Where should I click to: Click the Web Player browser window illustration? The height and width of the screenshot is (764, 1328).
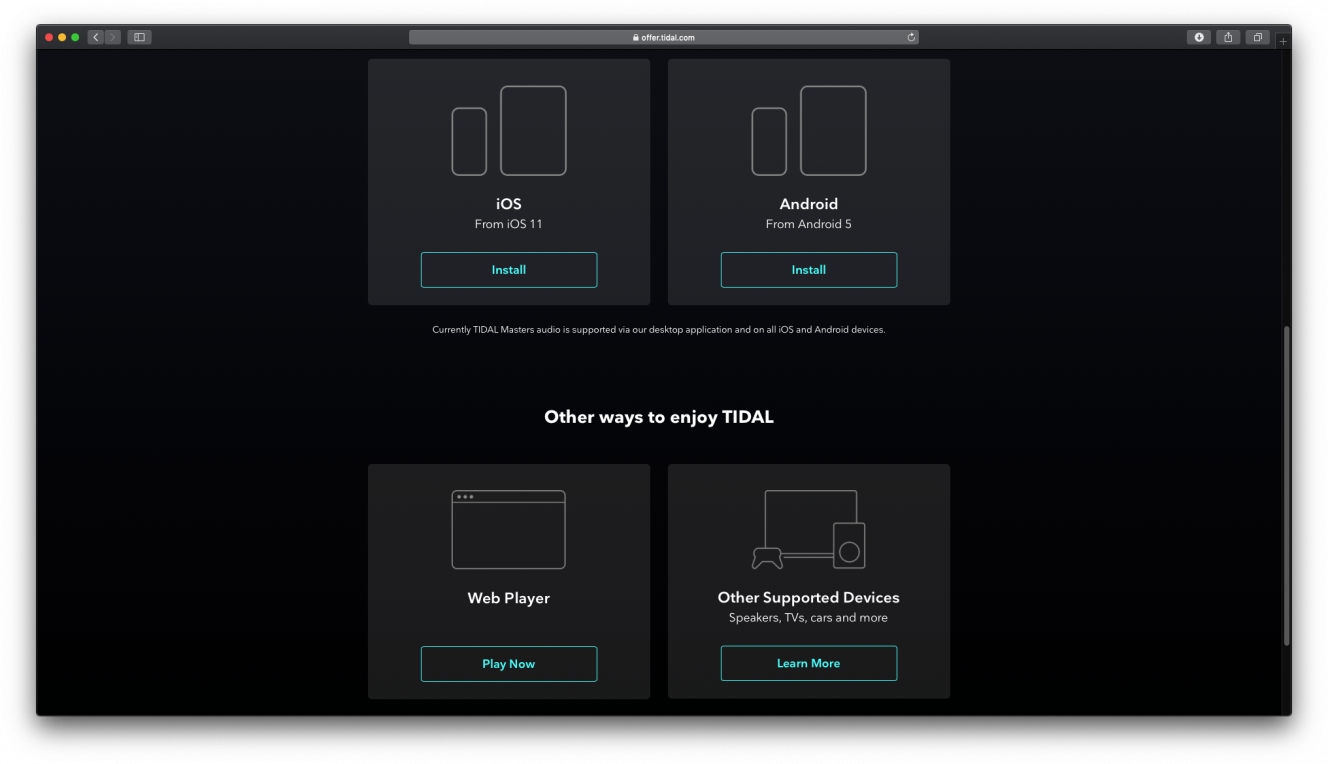tap(508, 530)
